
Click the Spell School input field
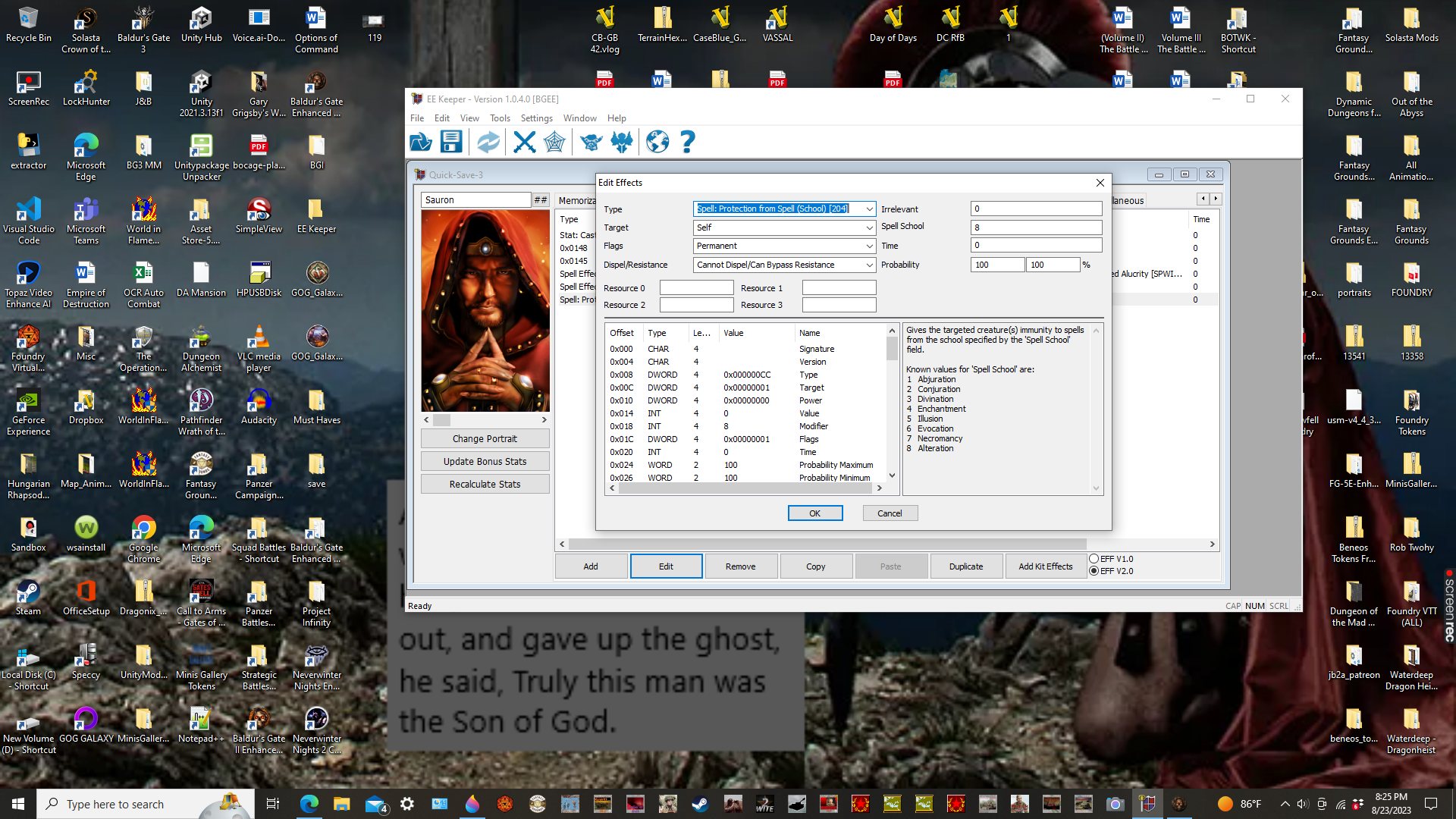tap(1036, 227)
